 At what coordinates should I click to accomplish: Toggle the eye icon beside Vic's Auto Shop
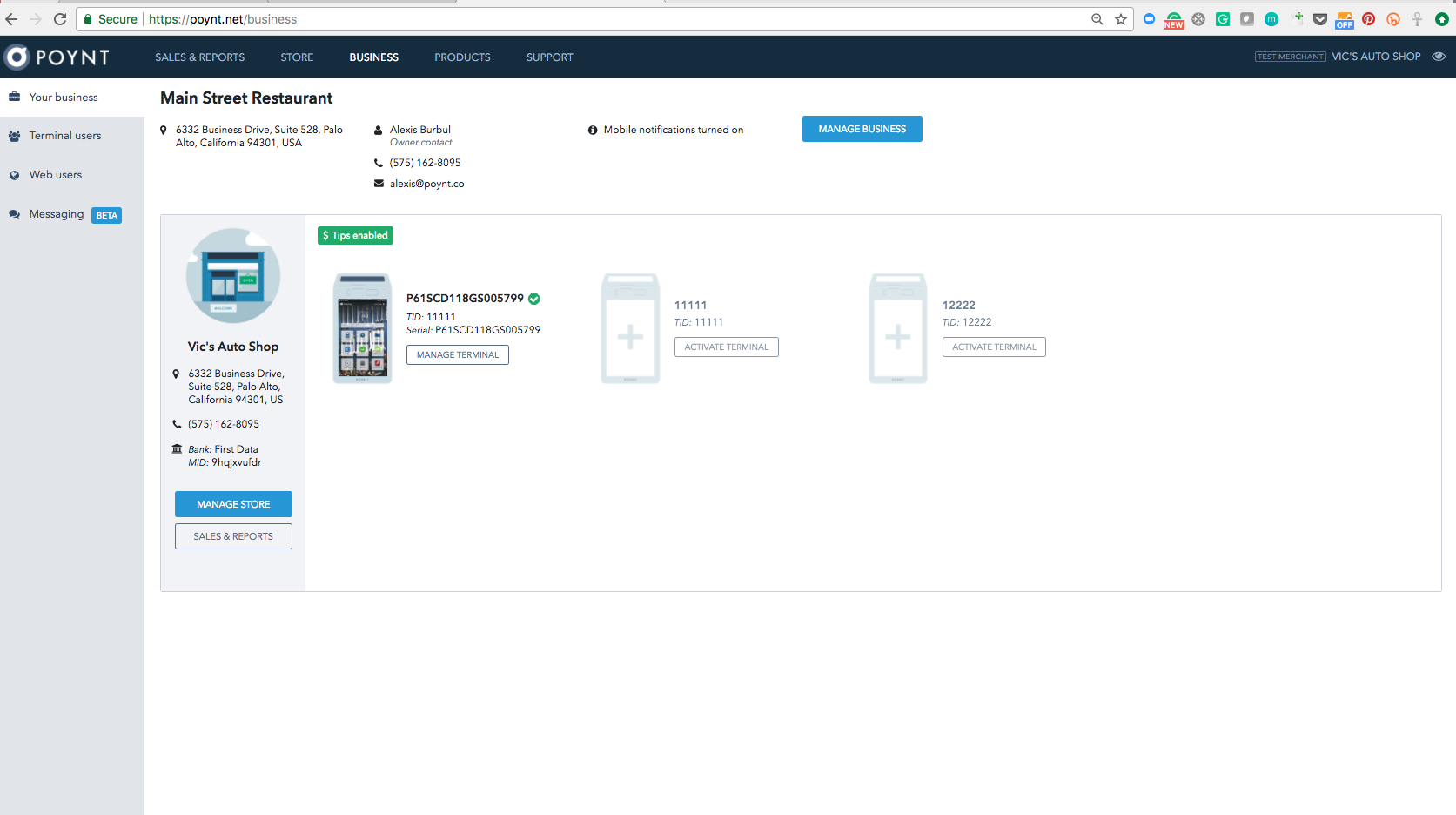click(x=1439, y=57)
